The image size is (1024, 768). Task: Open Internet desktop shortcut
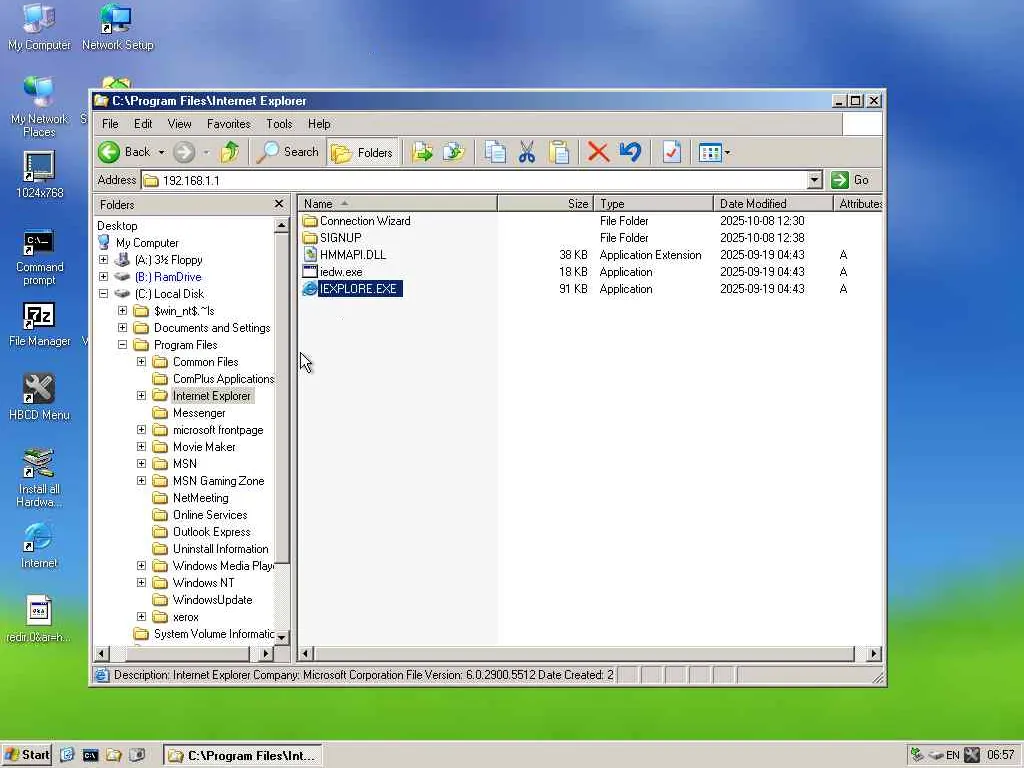39,545
